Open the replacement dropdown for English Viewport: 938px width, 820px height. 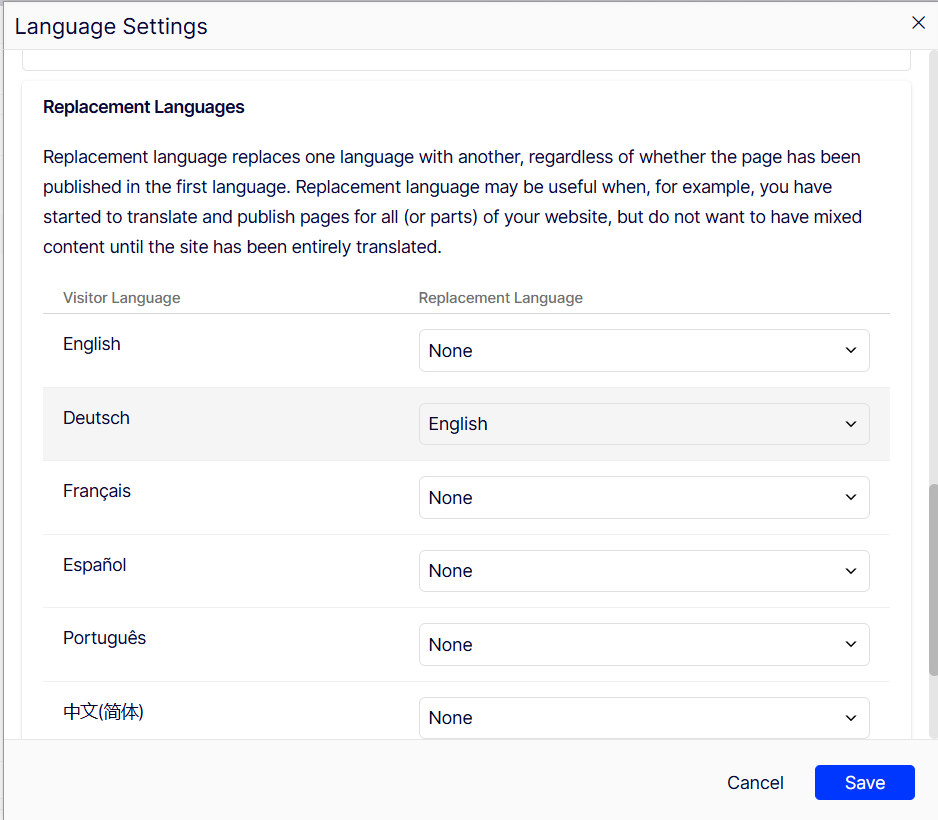[643, 351]
